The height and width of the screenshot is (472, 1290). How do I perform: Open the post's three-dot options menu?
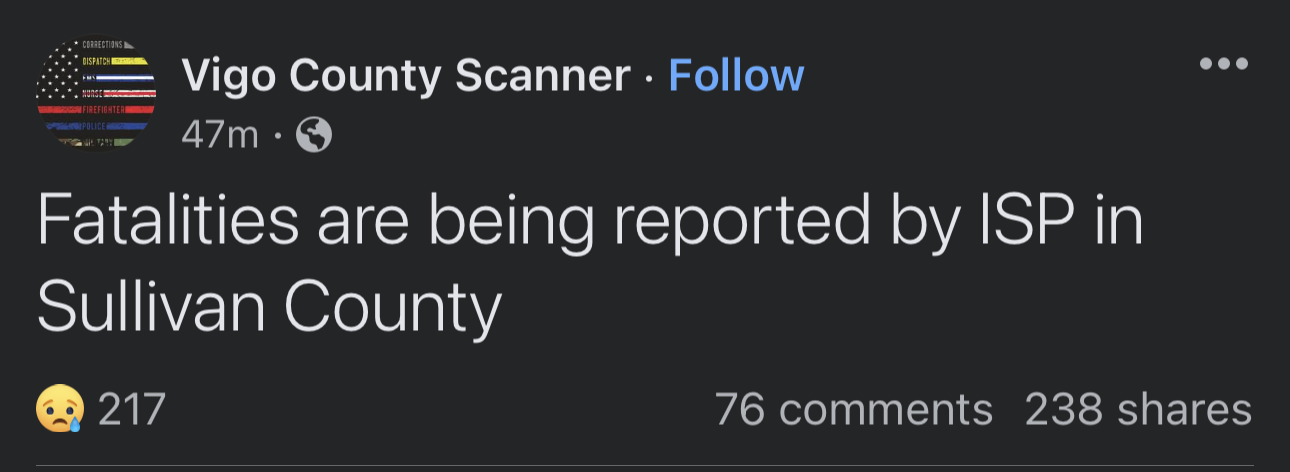[1224, 63]
